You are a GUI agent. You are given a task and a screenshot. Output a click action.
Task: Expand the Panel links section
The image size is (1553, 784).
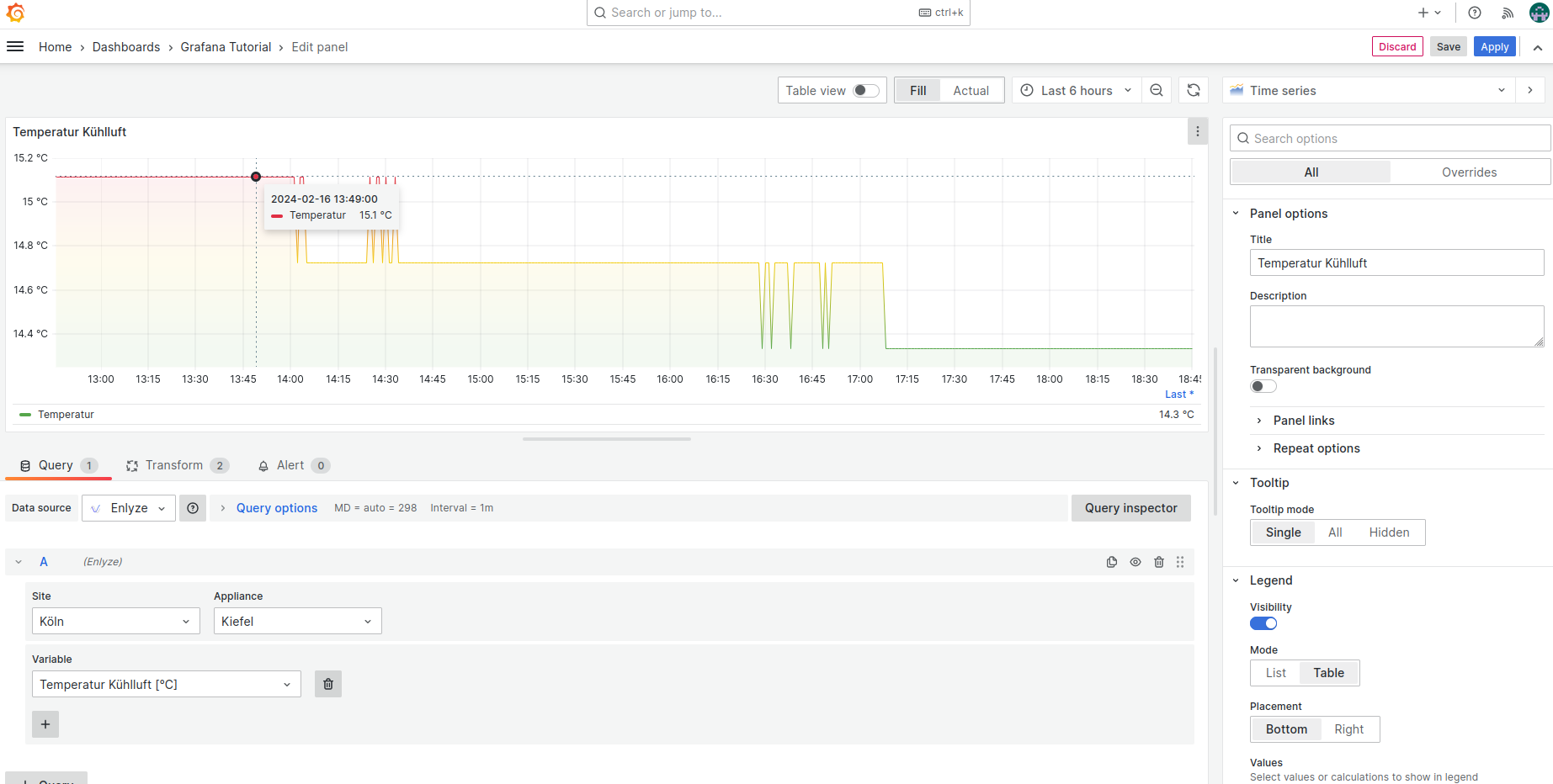pyautogui.click(x=1303, y=421)
